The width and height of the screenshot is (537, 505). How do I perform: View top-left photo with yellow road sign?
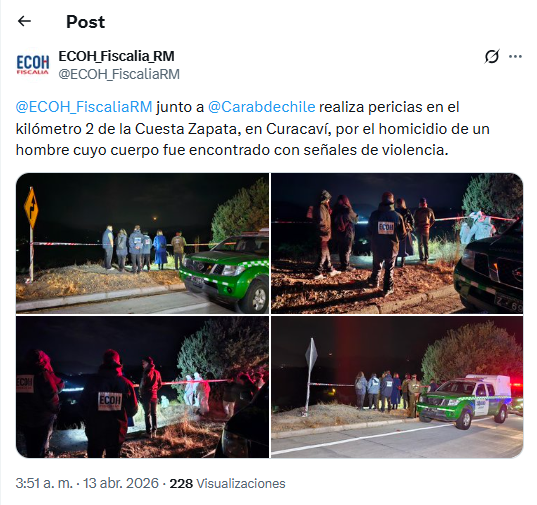pyautogui.click(x=142, y=243)
